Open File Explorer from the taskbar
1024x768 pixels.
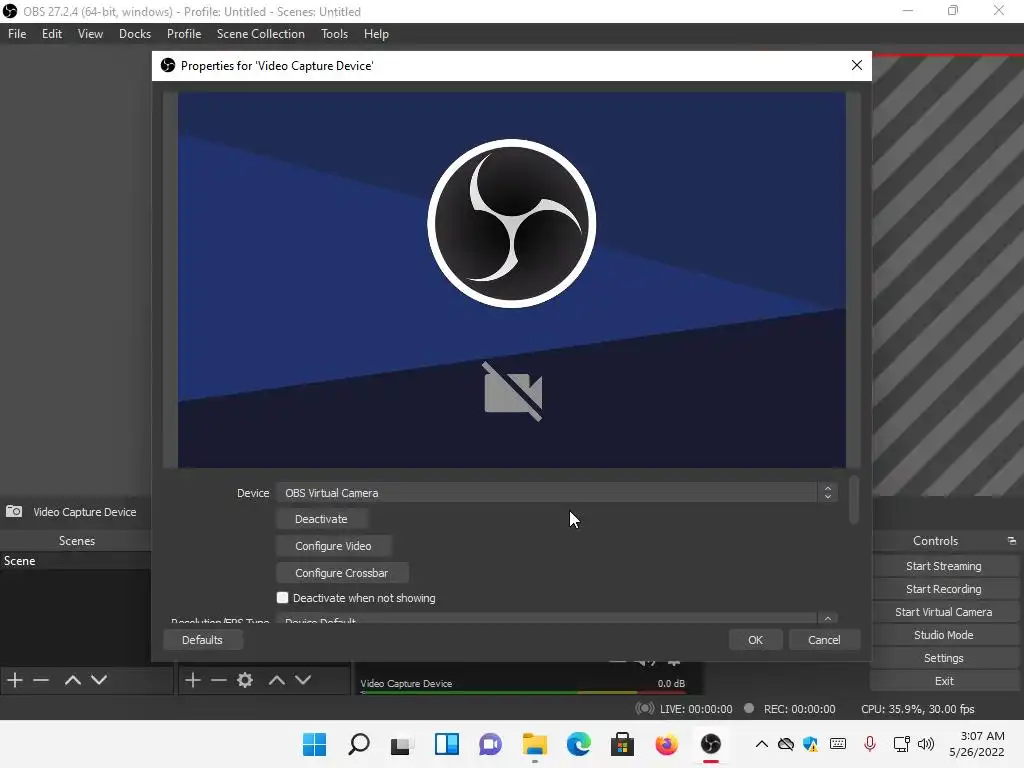[535, 744]
